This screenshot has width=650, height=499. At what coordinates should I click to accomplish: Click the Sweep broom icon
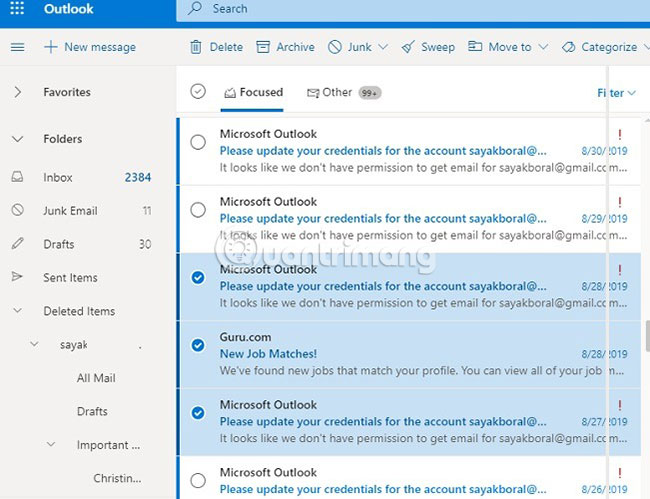pyautogui.click(x=408, y=47)
